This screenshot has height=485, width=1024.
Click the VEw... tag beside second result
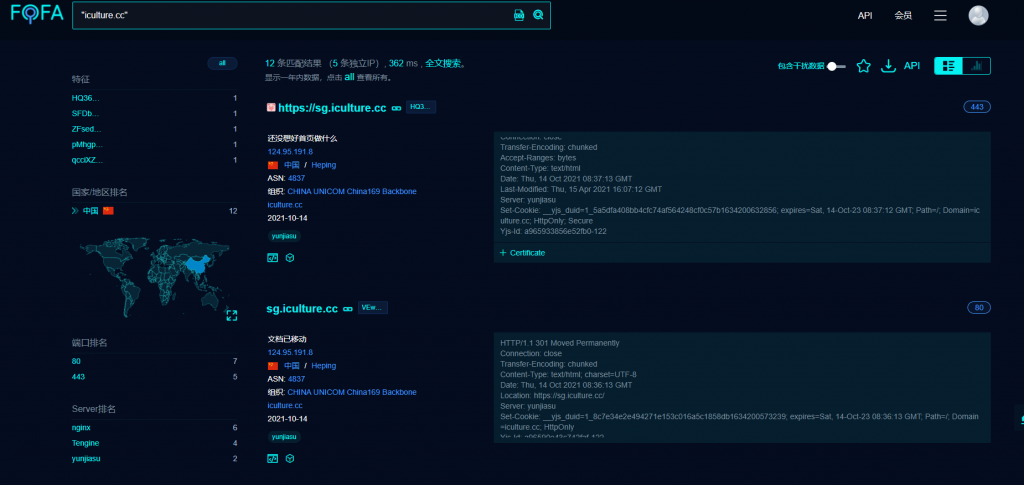tap(373, 307)
